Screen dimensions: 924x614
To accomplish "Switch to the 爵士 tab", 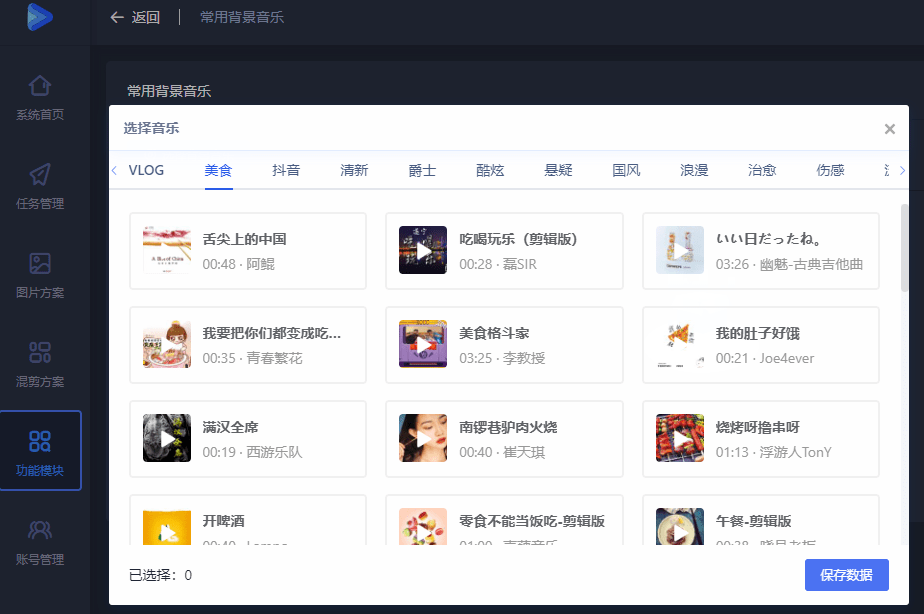I will coord(422,170).
